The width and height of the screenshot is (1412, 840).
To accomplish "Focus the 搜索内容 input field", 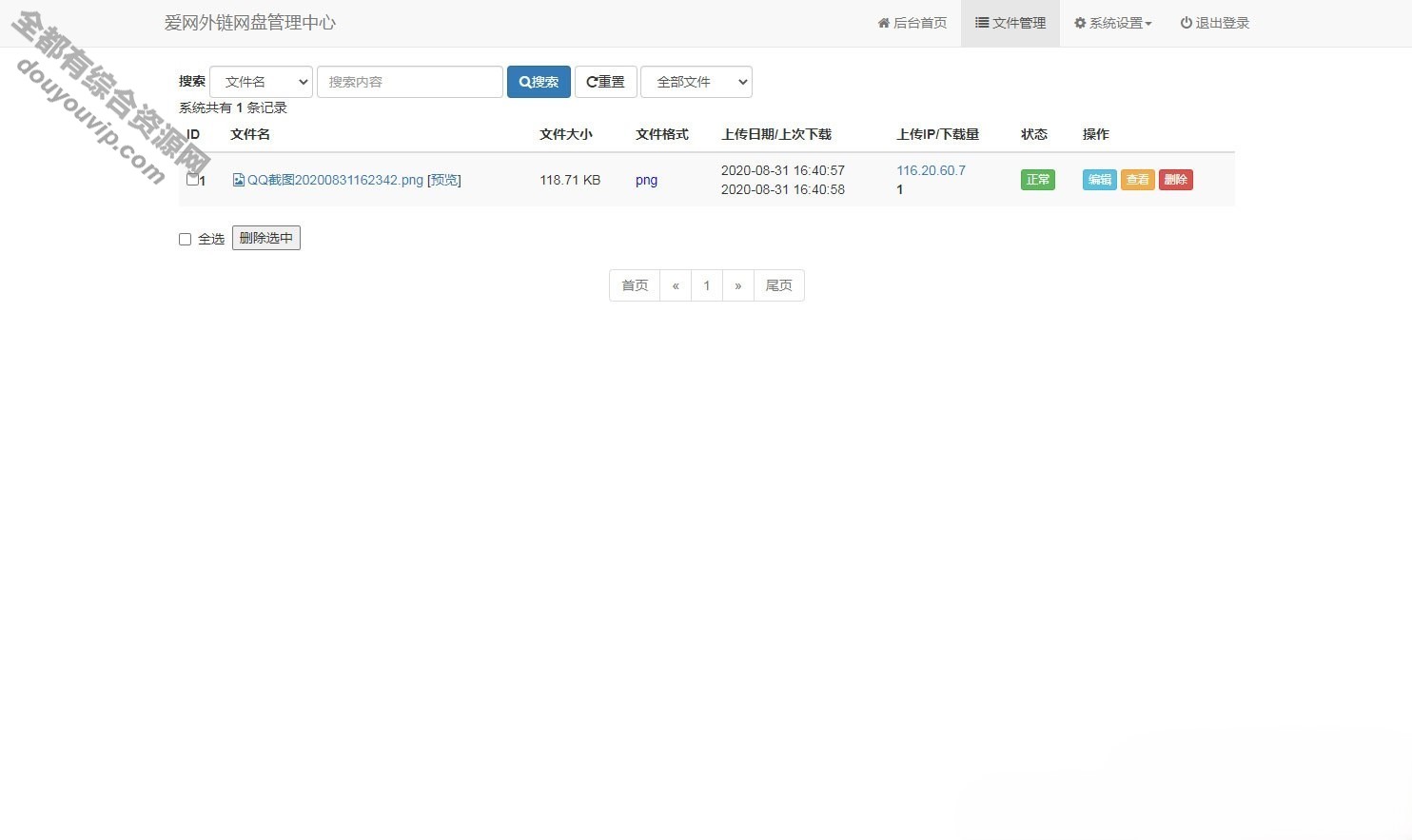I will pyautogui.click(x=409, y=82).
